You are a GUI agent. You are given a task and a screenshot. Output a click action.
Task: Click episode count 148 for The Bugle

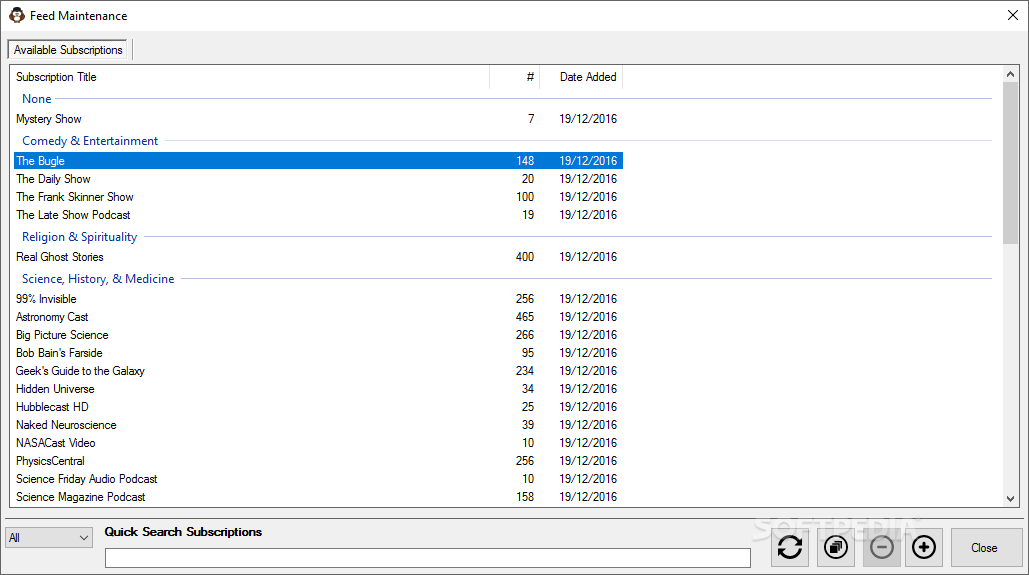click(525, 161)
